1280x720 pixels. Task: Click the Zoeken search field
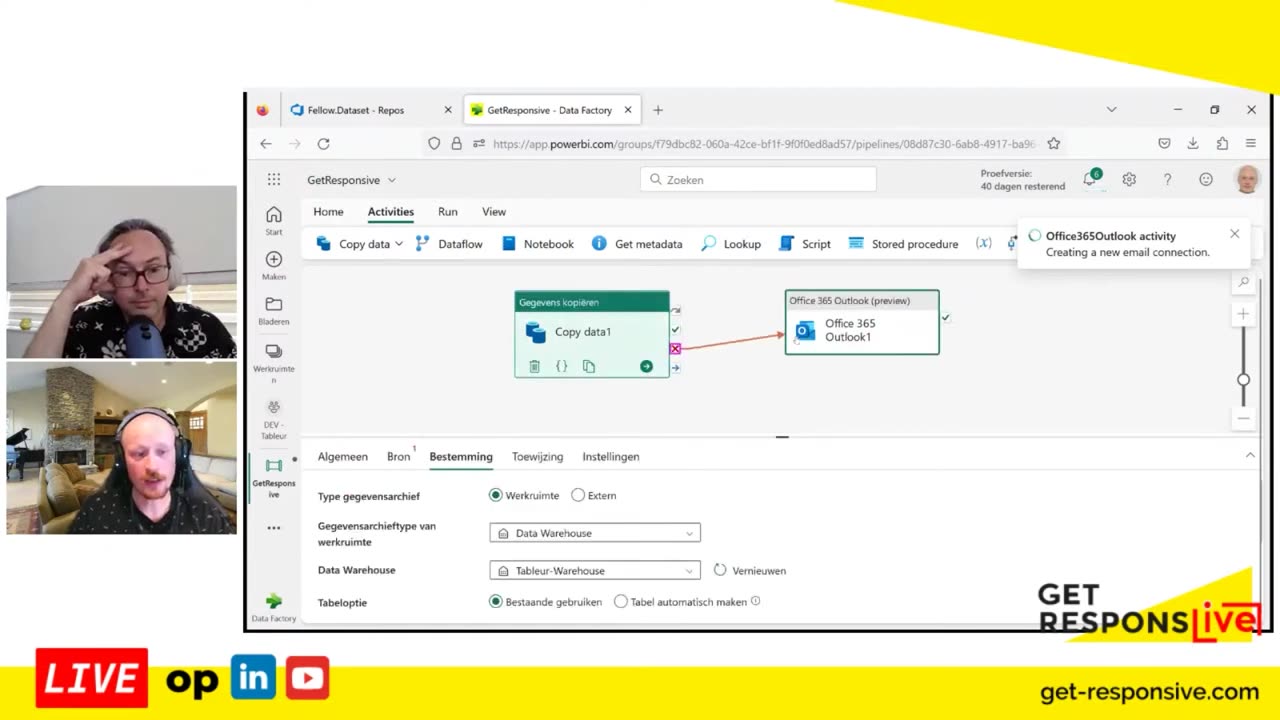pyautogui.click(x=758, y=180)
